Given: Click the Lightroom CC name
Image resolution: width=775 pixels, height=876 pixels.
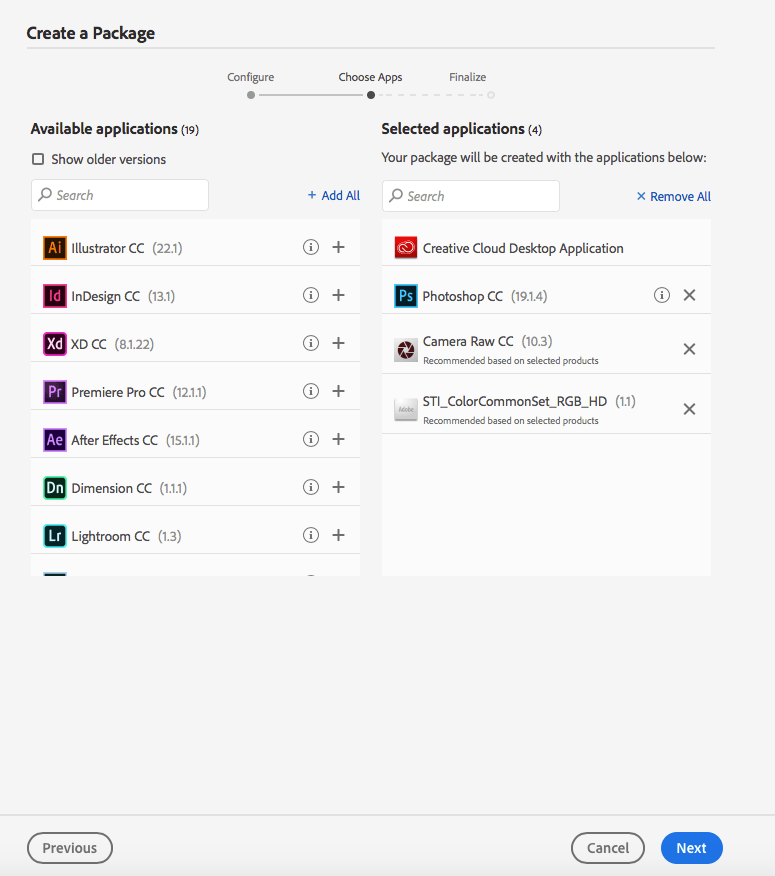Looking at the screenshot, I should (x=111, y=536).
